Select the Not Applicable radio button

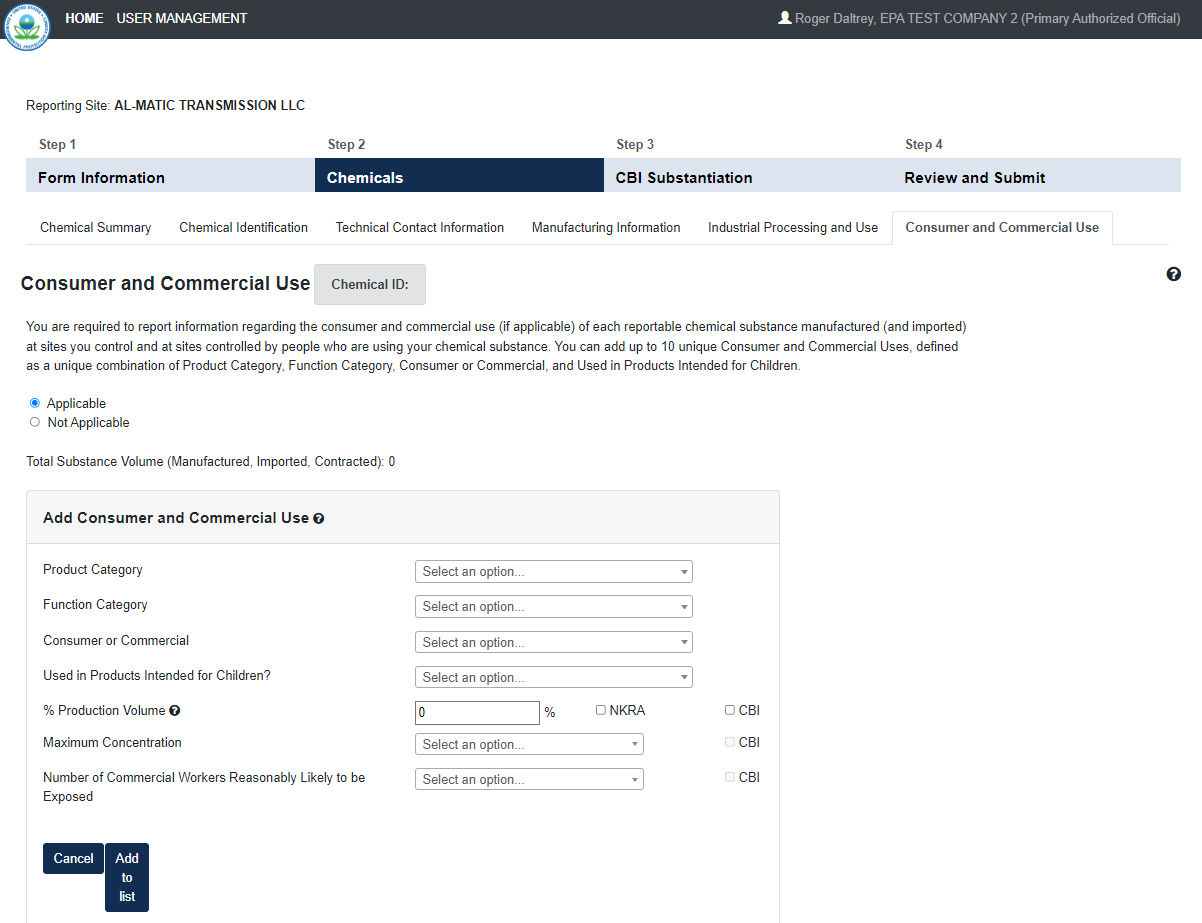pos(35,422)
